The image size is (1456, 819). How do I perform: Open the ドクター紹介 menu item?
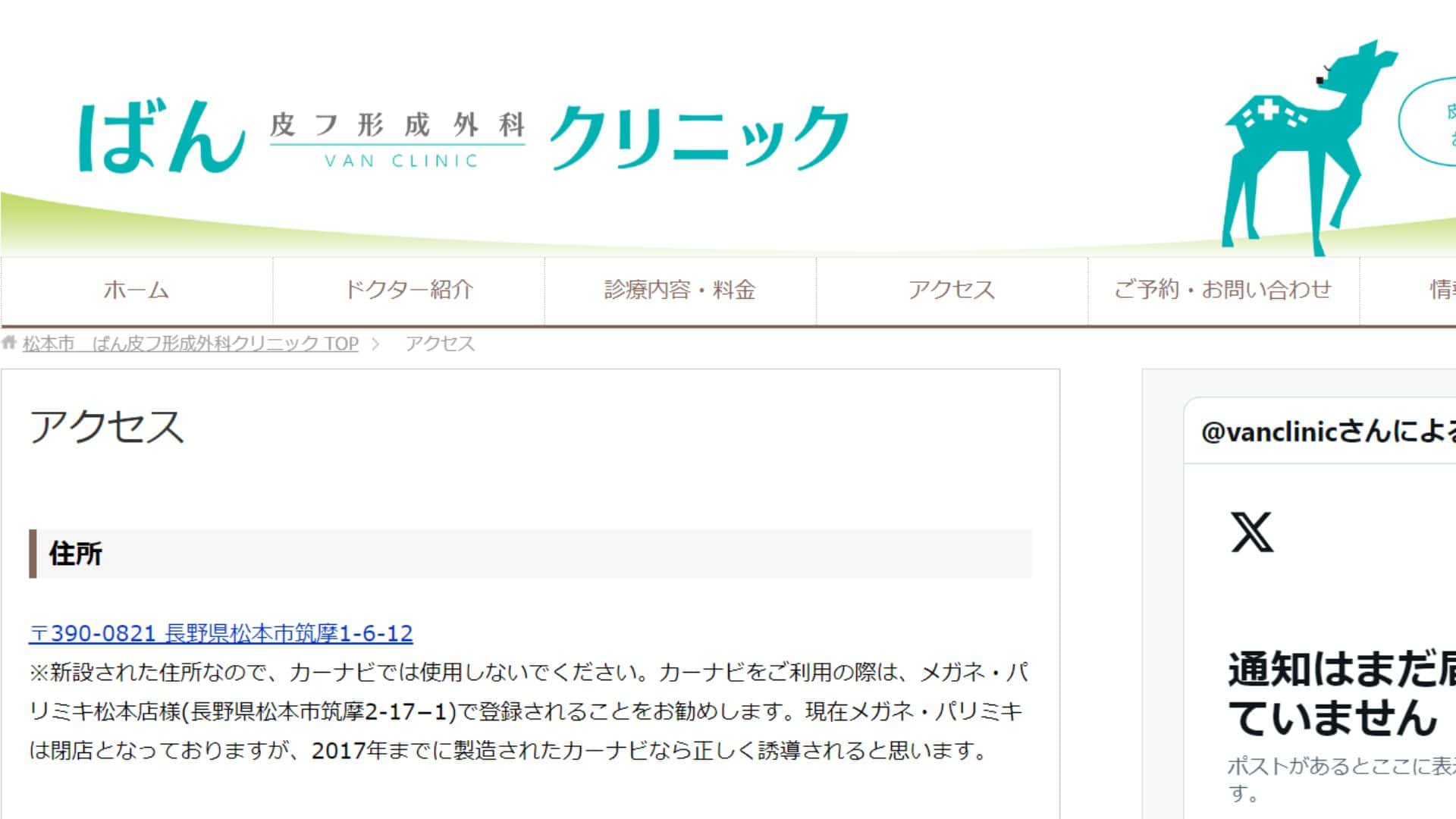[409, 290]
